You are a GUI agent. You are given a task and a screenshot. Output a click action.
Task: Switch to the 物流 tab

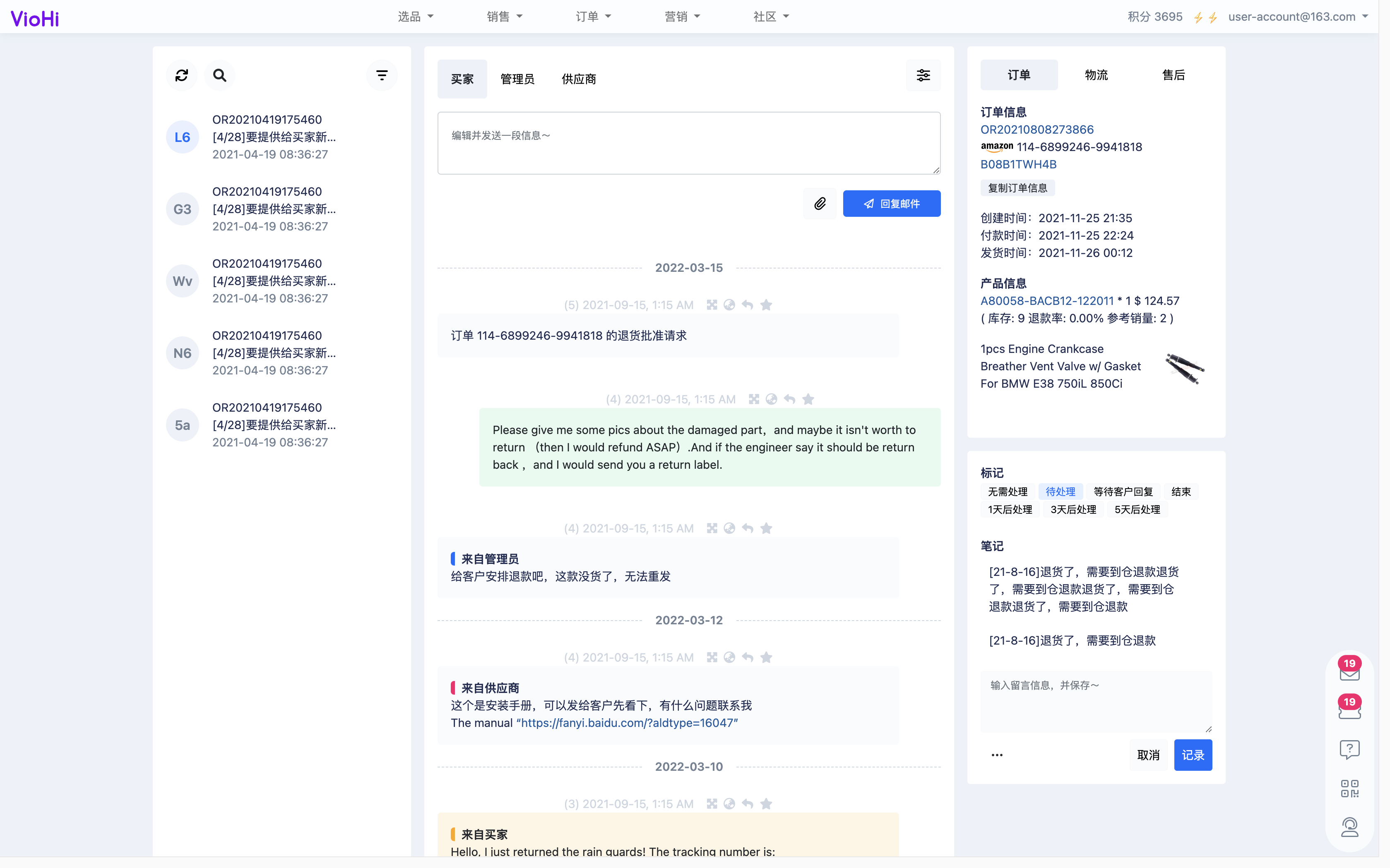1096,75
